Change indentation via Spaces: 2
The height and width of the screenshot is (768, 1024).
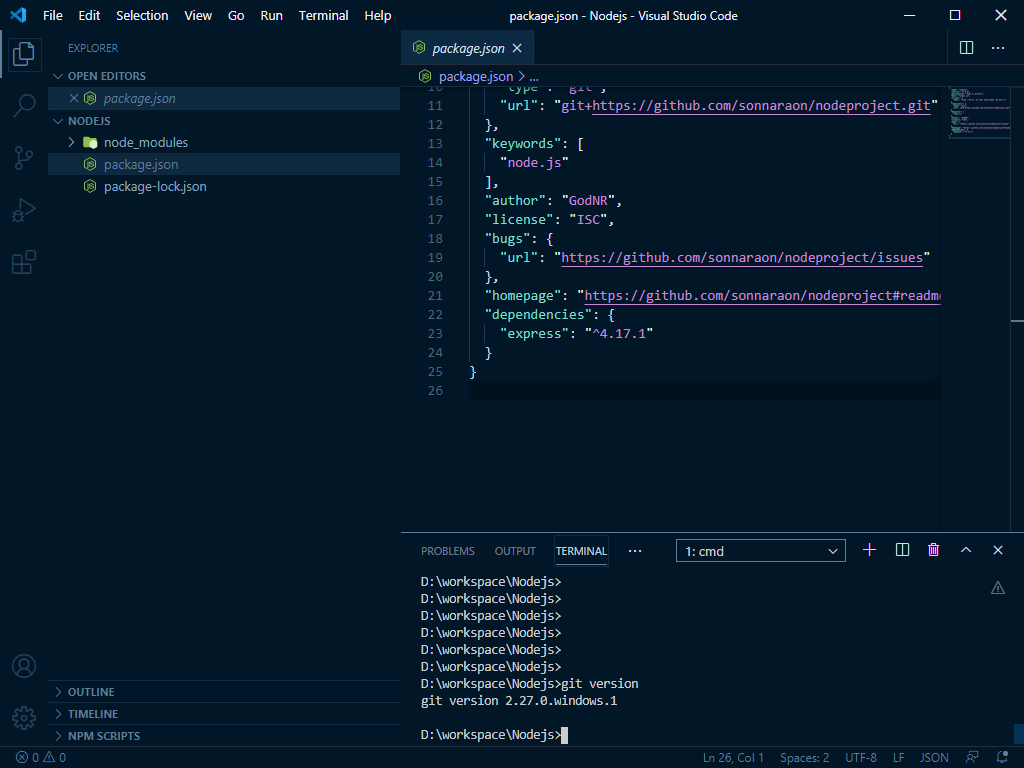(x=804, y=758)
